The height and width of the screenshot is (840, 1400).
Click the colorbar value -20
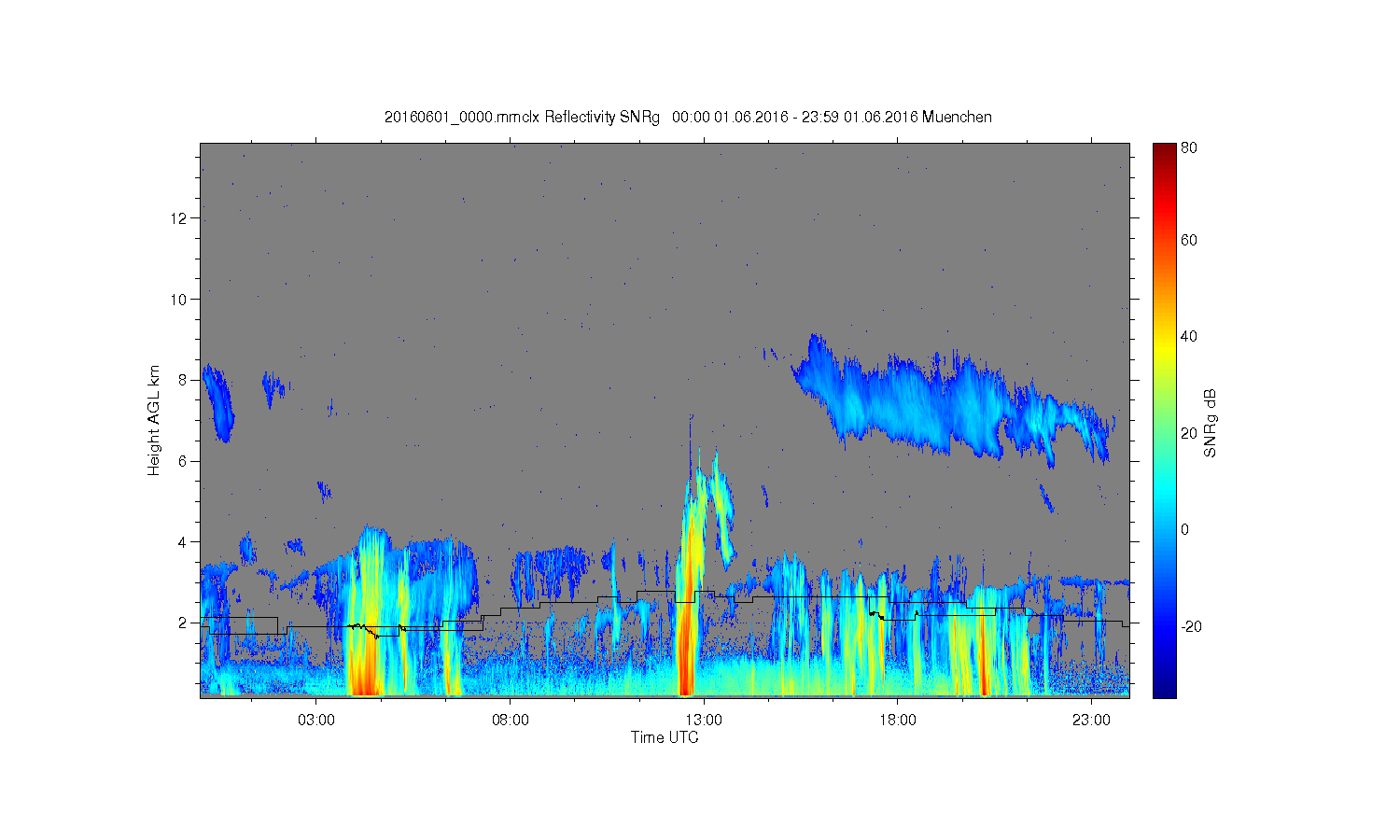(1190, 626)
